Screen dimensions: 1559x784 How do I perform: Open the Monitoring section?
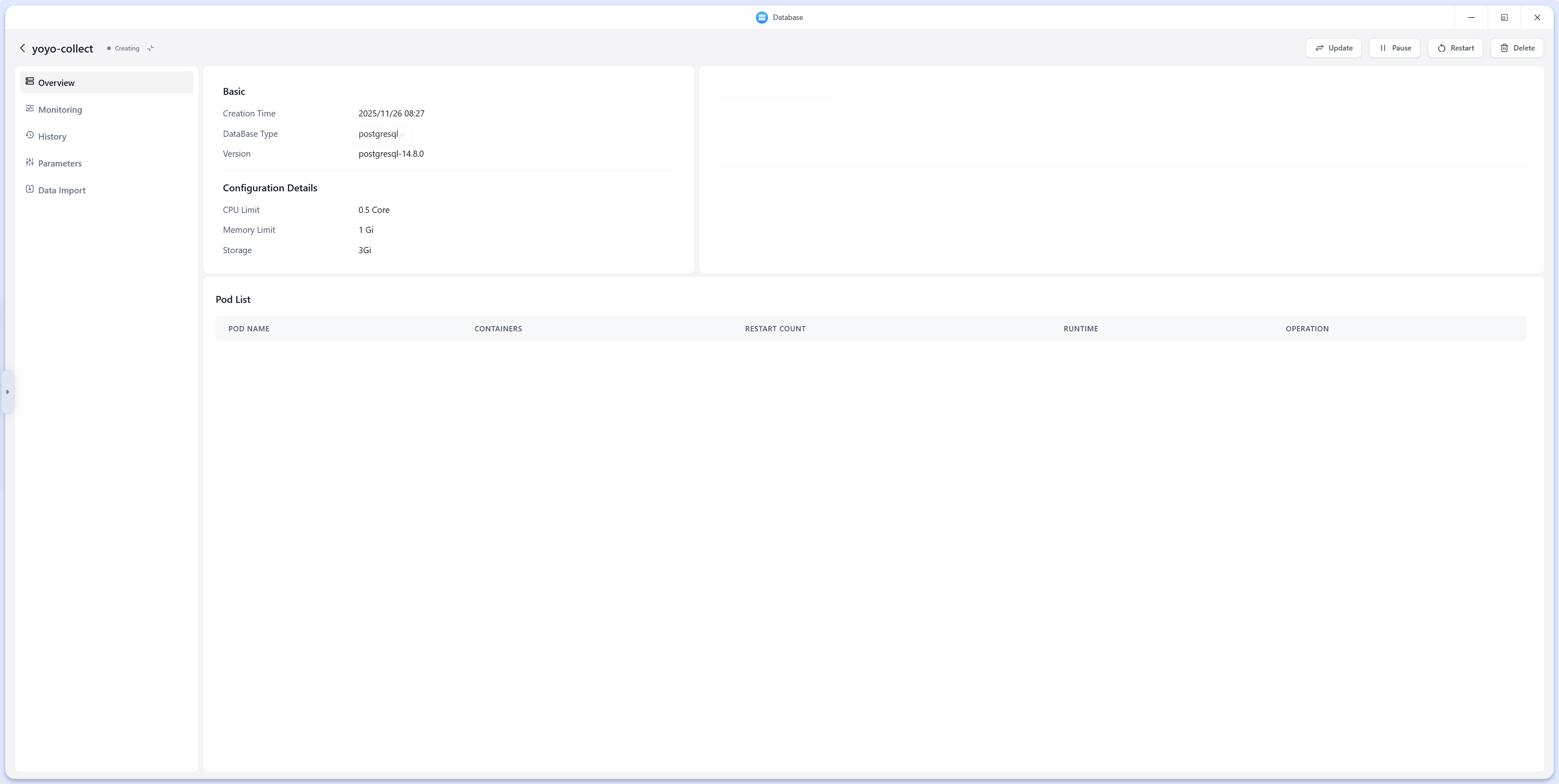point(59,109)
